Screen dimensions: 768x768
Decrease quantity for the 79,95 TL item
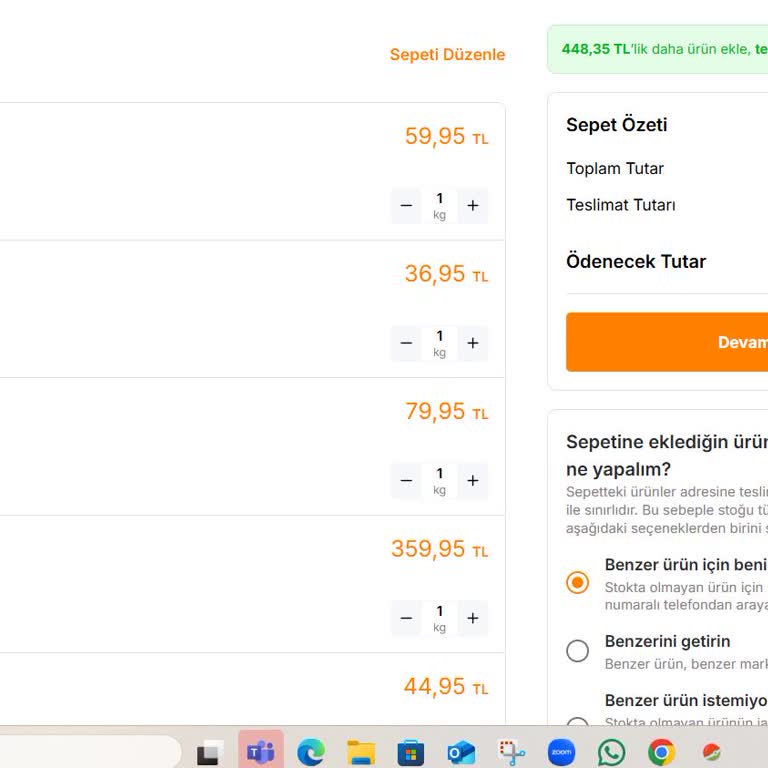(406, 481)
